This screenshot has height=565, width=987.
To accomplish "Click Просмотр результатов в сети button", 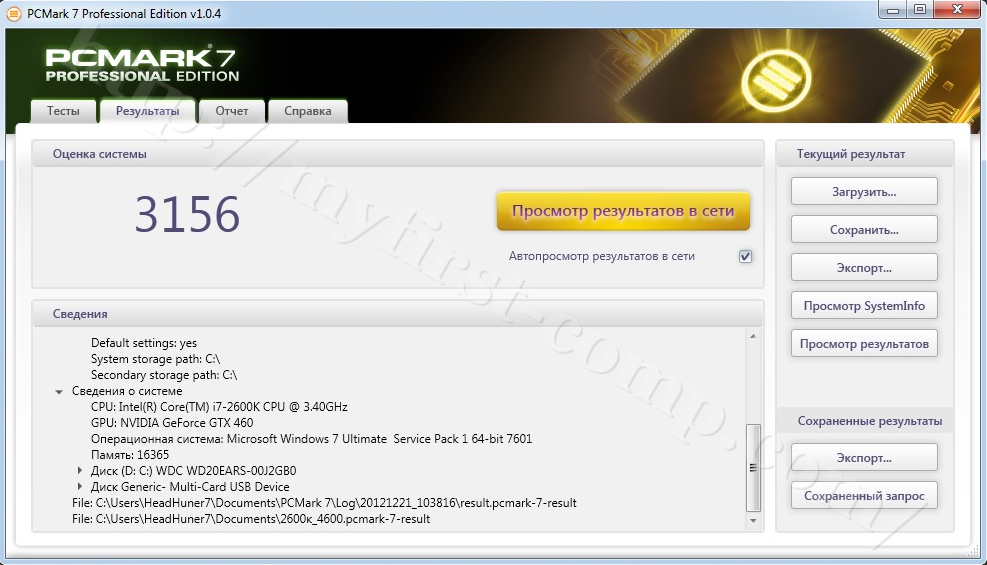I will pos(623,211).
